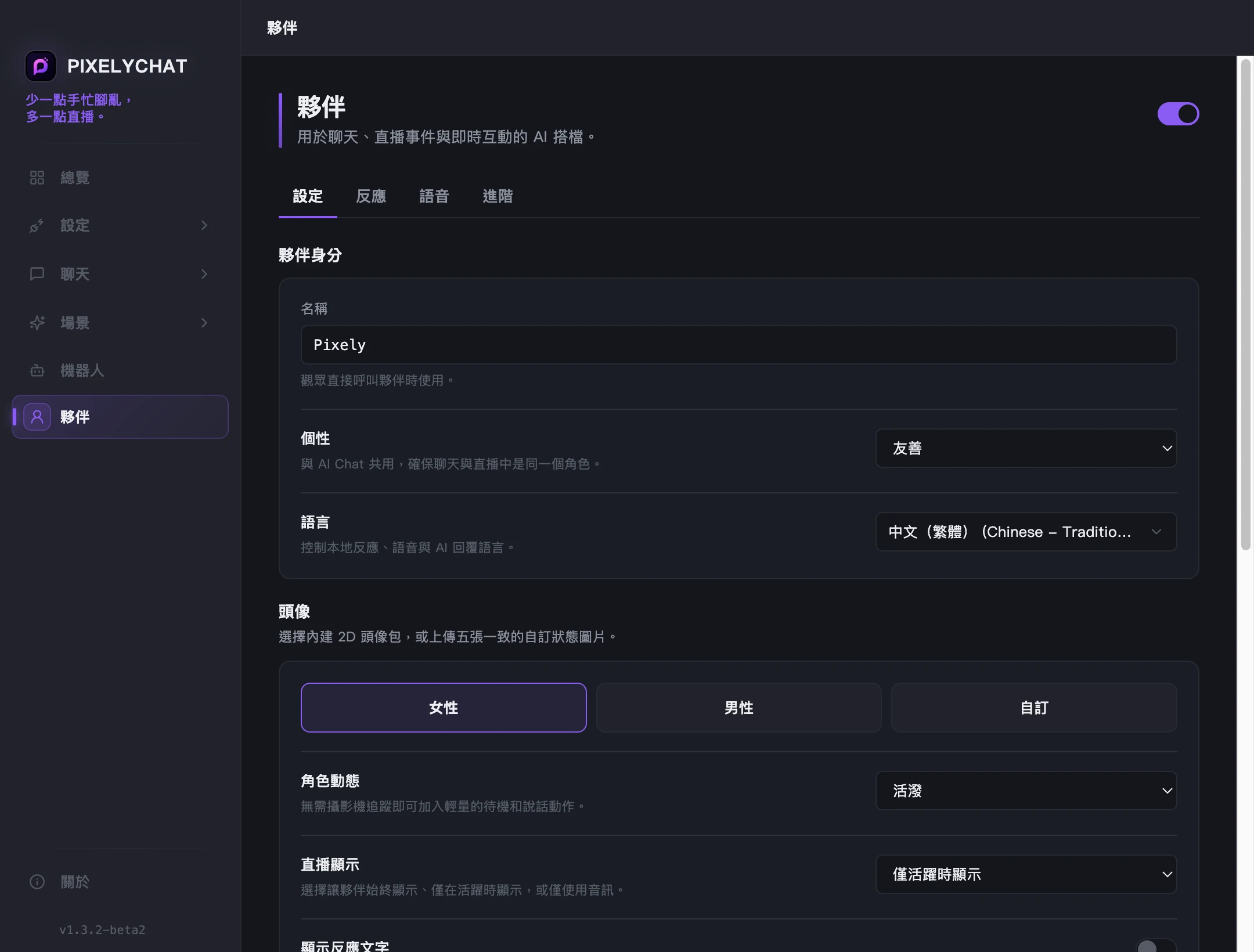Image resolution: width=1254 pixels, height=952 pixels.
Task: Click the 直播顯示 label
Action: coord(330,864)
